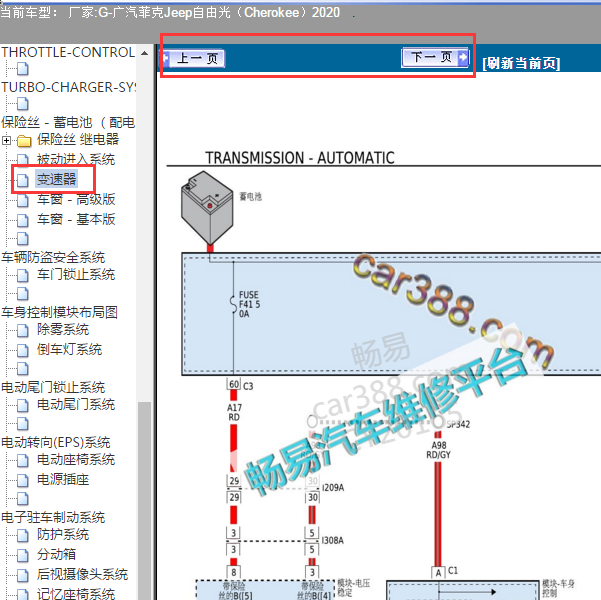Image resolution: width=601 pixels, height=600 pixels.
Task: Go to next page with 下一页 button
Action: pyautogui.click(x=435, y=58)
